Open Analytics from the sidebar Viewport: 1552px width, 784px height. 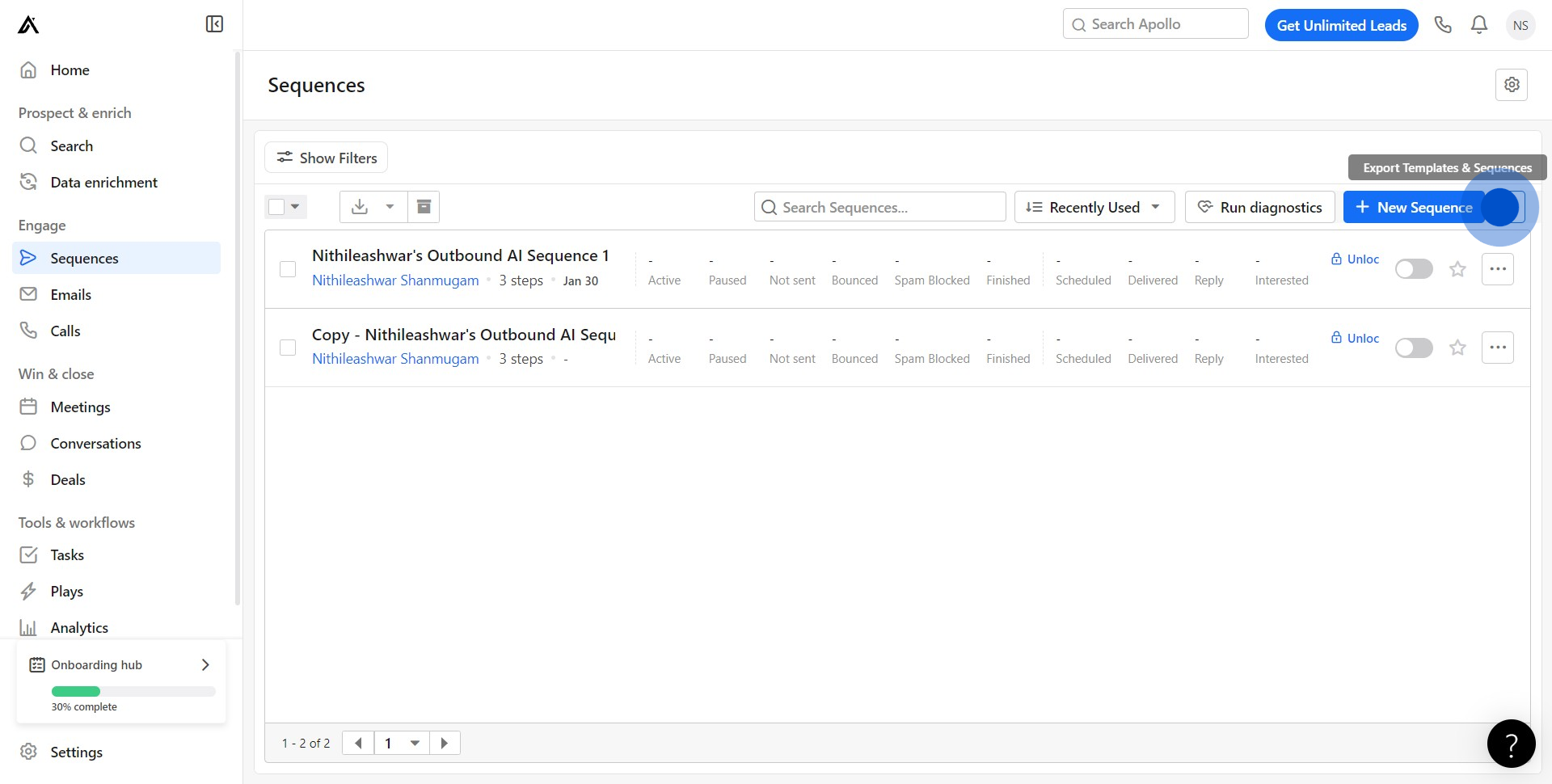[79, 628]
